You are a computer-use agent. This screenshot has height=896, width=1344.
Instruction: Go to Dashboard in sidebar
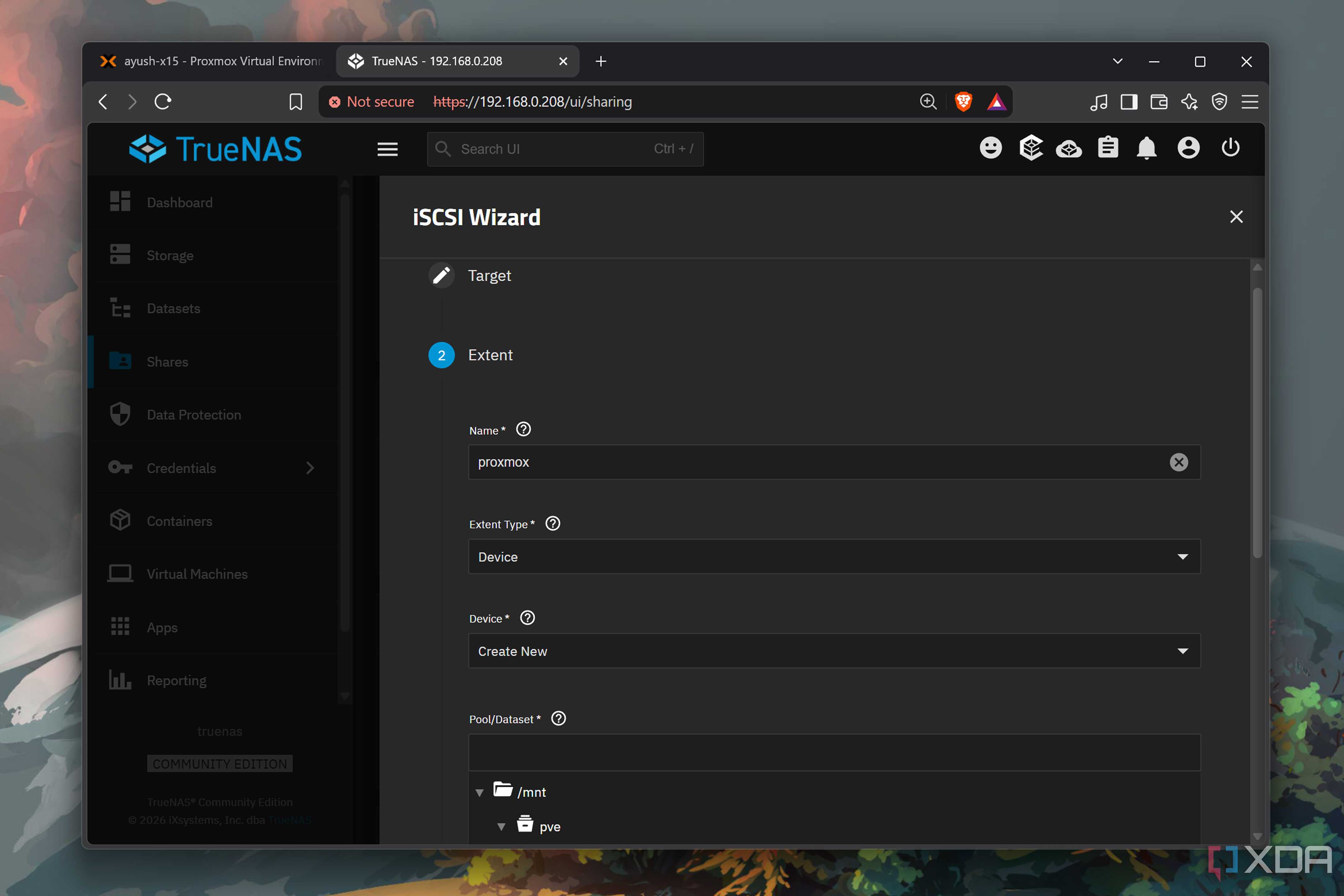212,202
